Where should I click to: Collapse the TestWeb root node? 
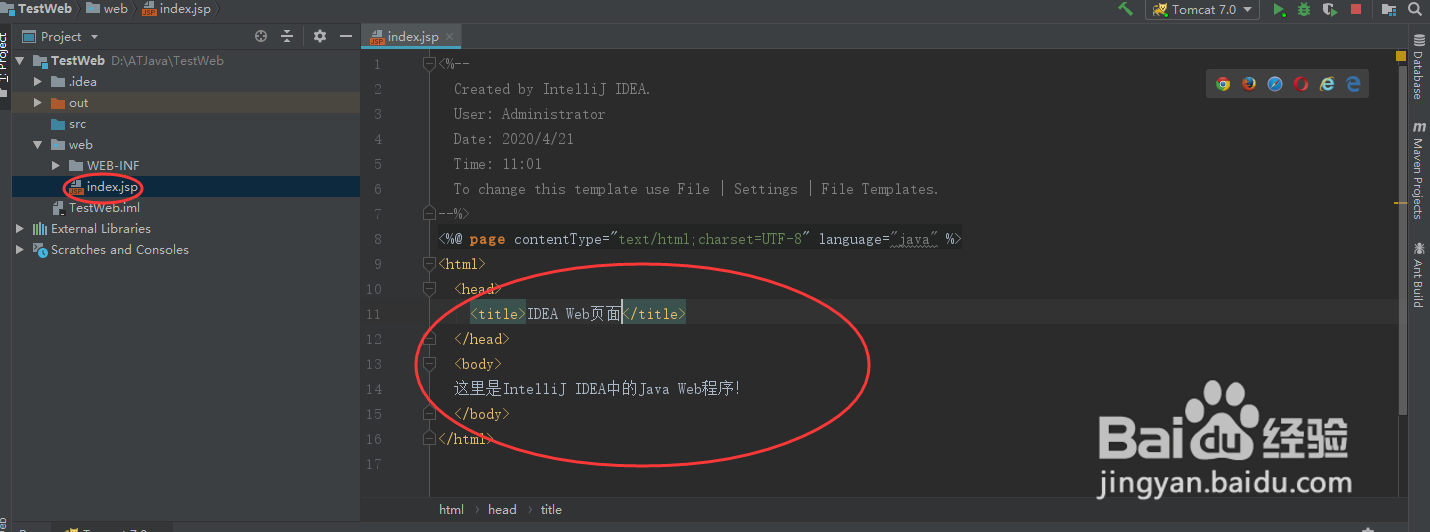pyautogui.click(x=20, y=60)
